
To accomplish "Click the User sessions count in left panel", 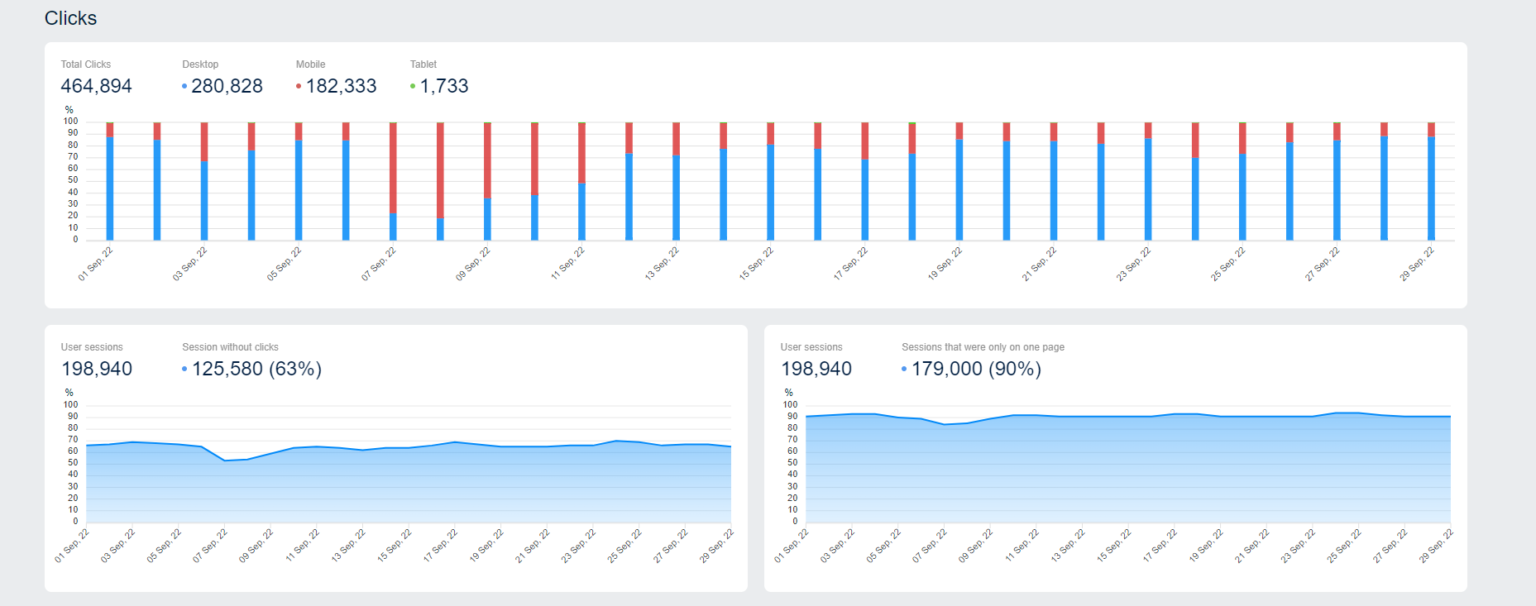I will pos(96,368).
